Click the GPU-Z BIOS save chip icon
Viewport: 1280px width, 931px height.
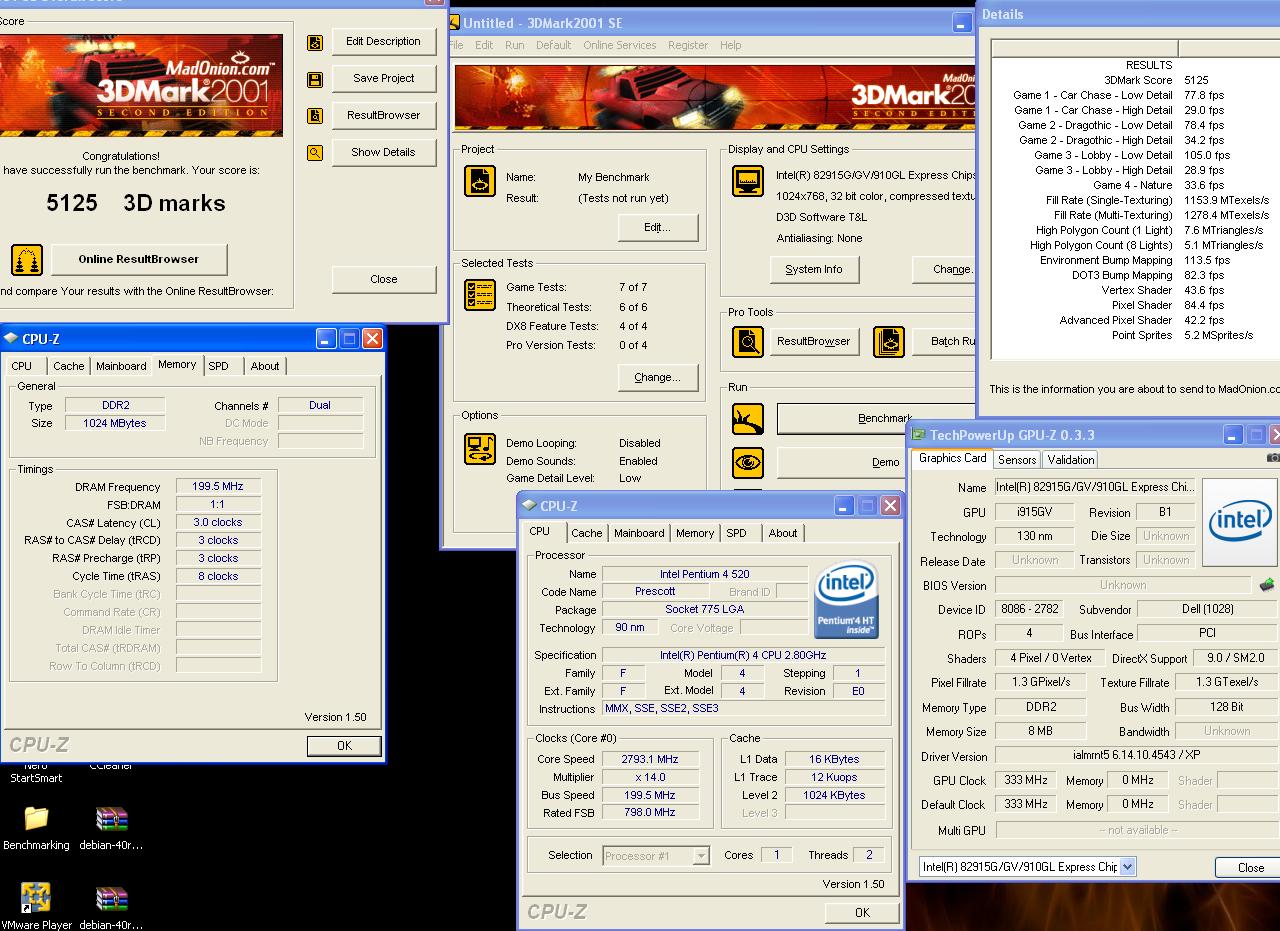1266,585
